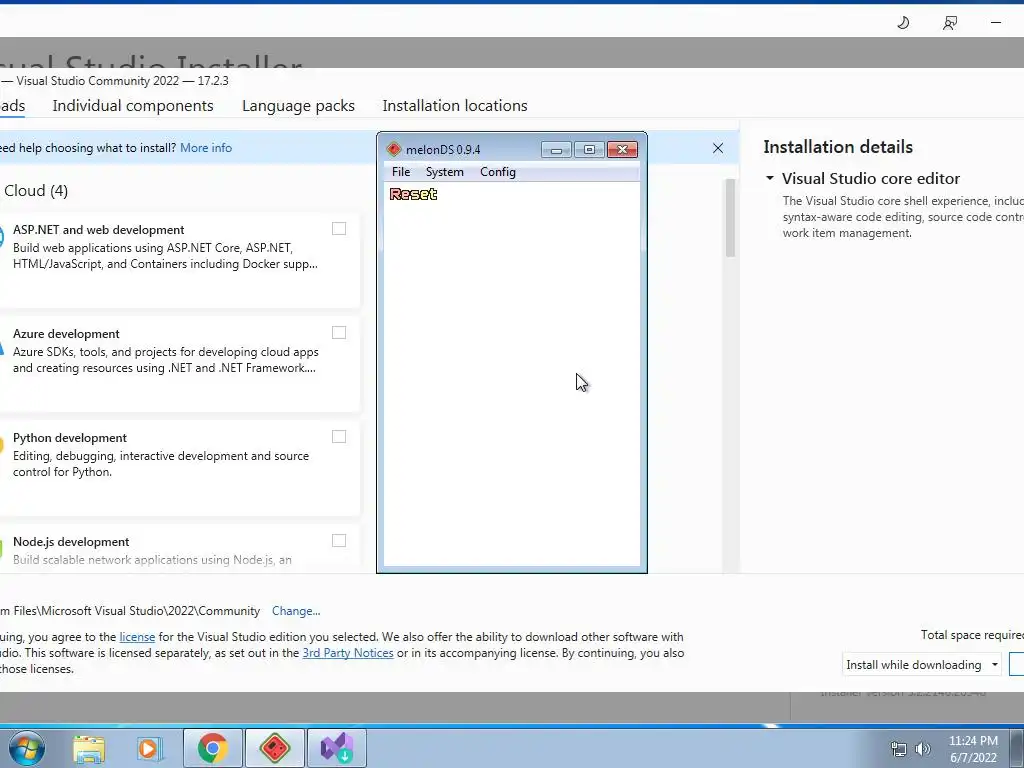Click the Reset text in melonDS
Viewport: 1024px width, 768px height.
pyautogui.click(x=413, y=194)
